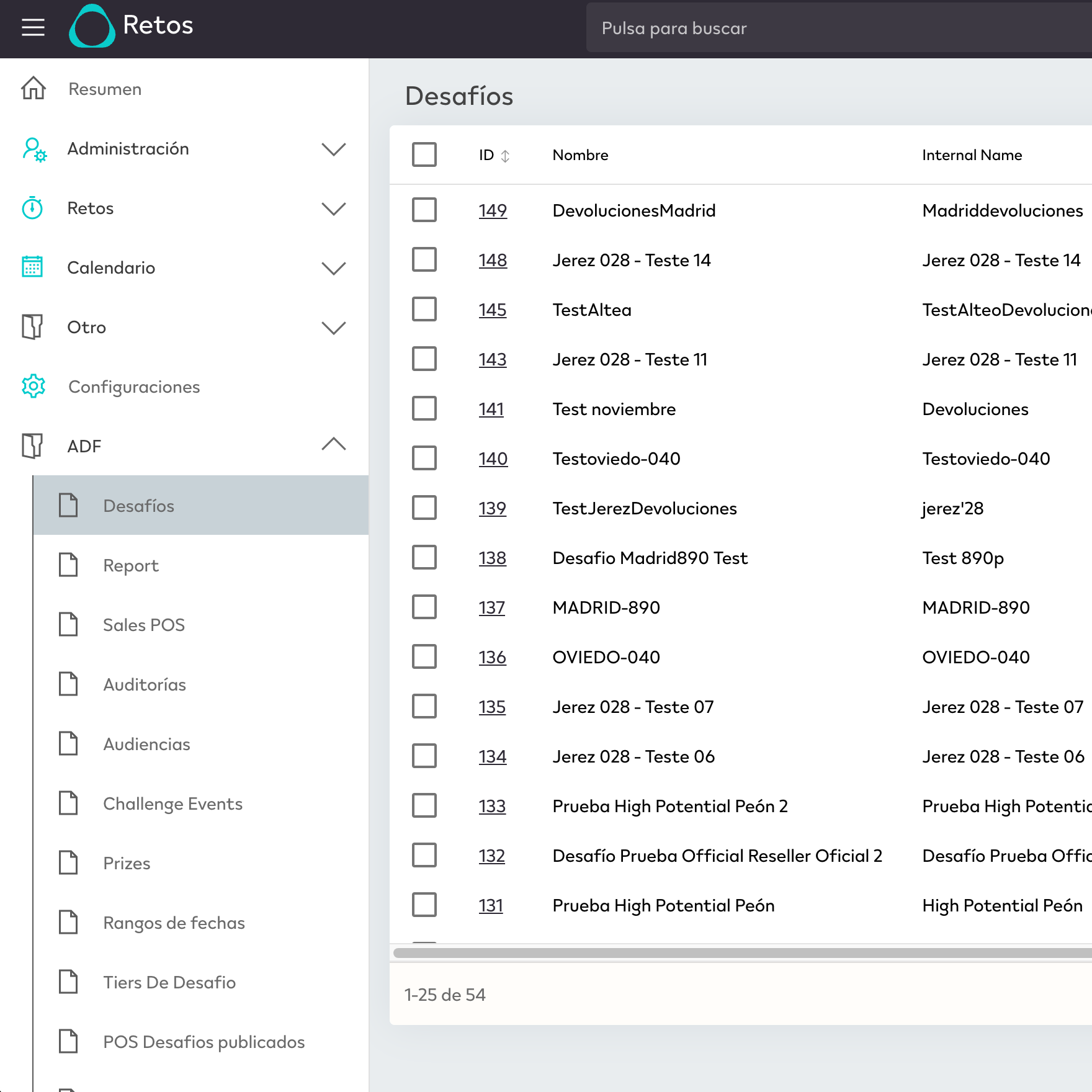Expand the Otro menu chevron
This screenshot has width=1092, height=1092.
pos(333,328)
